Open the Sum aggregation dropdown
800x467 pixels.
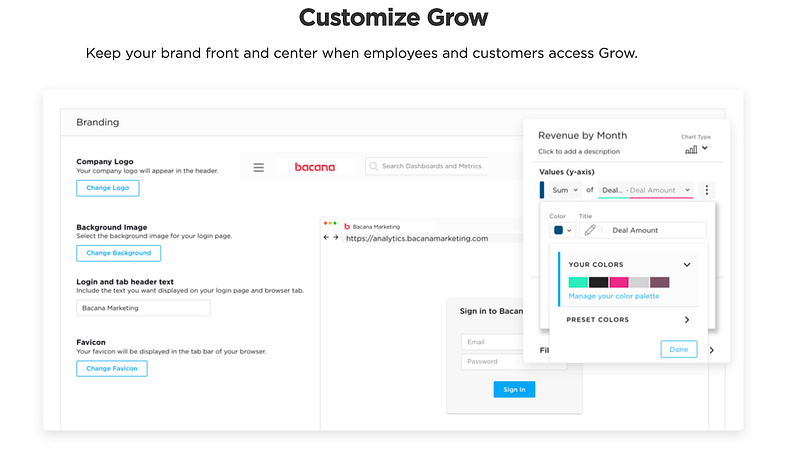(x=565, y=190)
